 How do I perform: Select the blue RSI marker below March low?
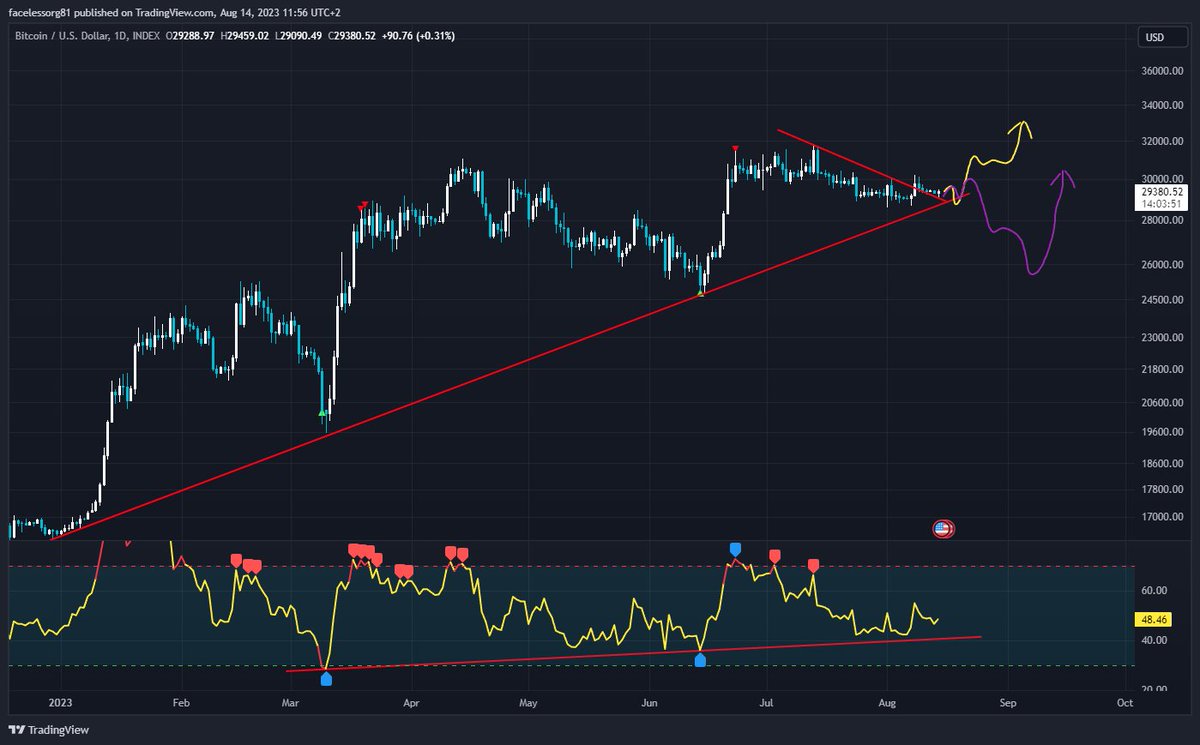[326, 679]
